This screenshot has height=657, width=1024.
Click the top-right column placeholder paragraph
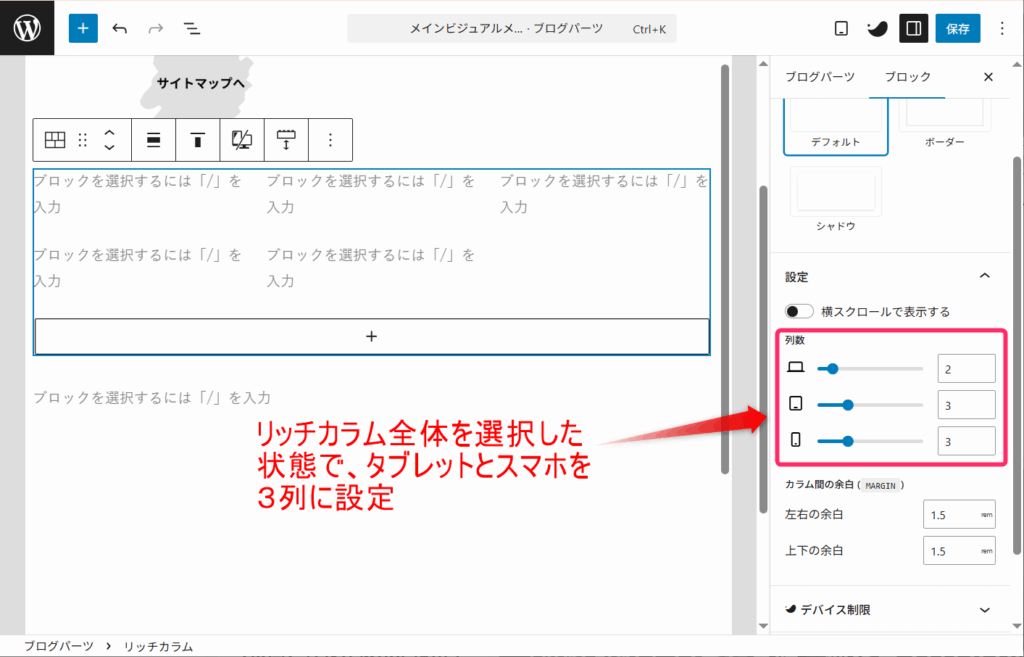[604, 194]
